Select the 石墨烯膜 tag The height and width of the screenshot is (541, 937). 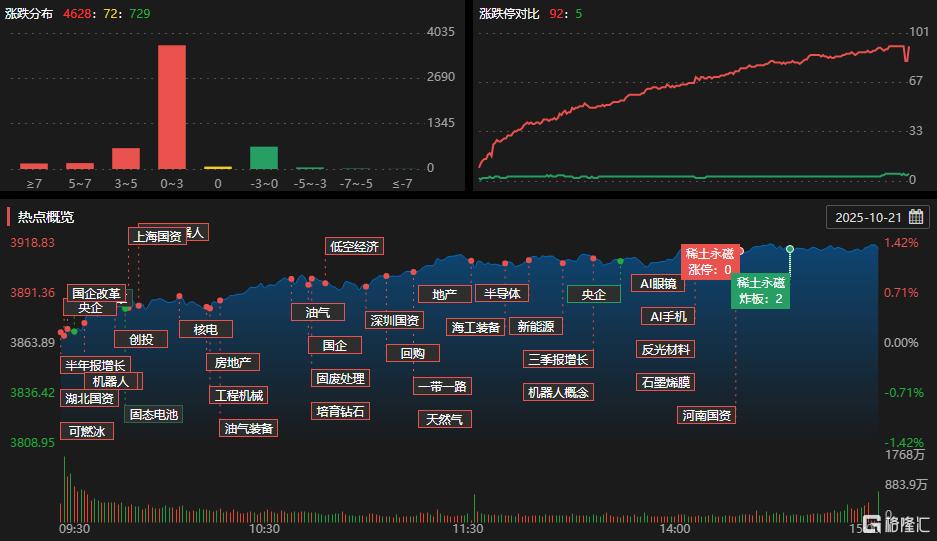click(665, 382)
